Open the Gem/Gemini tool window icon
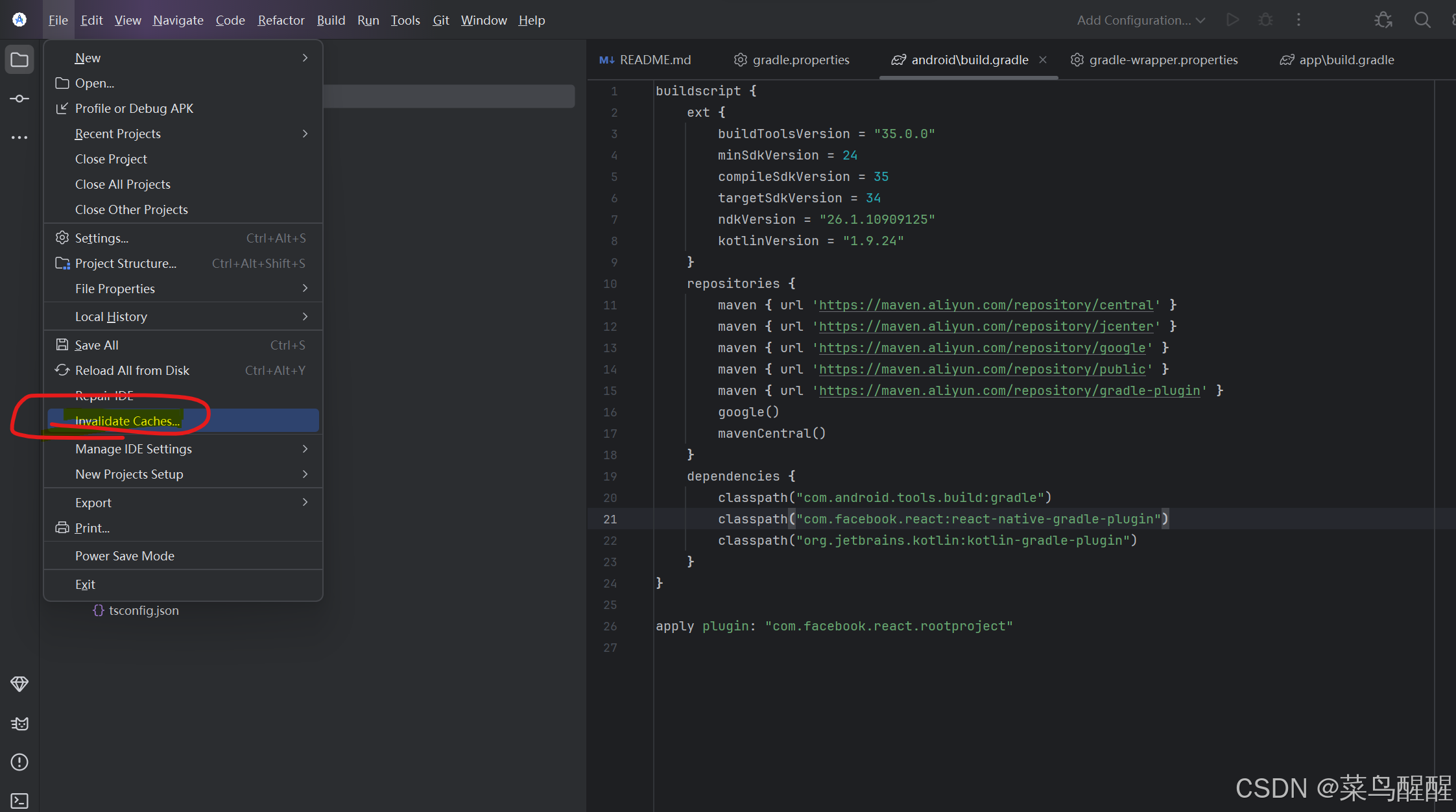Image resolution: width=1456 pixels, height=812 pixels. point(19,684)
